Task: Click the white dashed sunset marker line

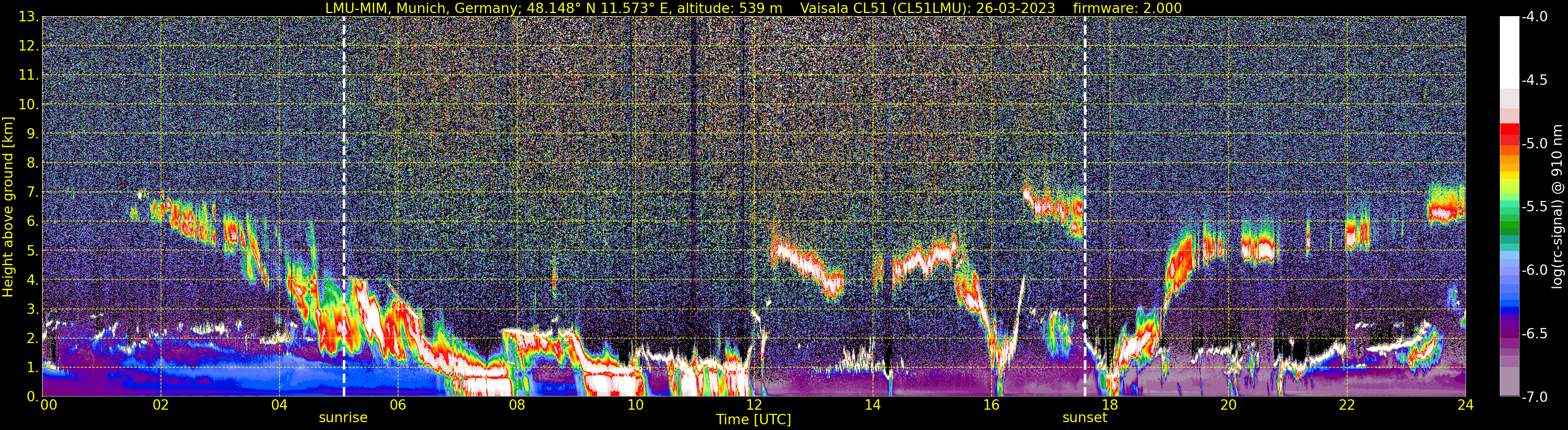Action: [1085, 207]
